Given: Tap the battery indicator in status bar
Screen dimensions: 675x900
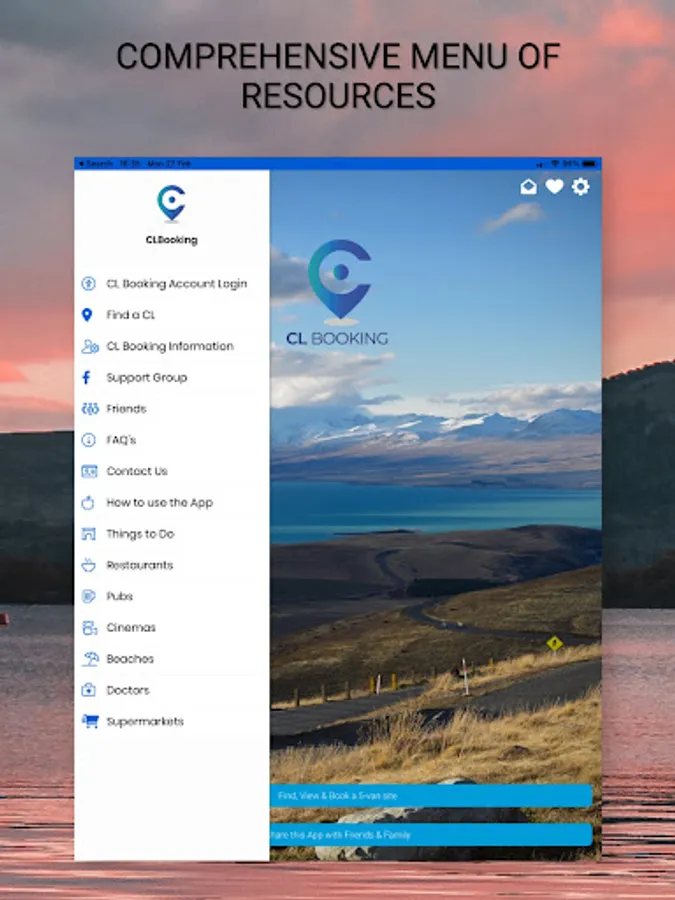Looking at the screenshot, I should coord(591,164).
